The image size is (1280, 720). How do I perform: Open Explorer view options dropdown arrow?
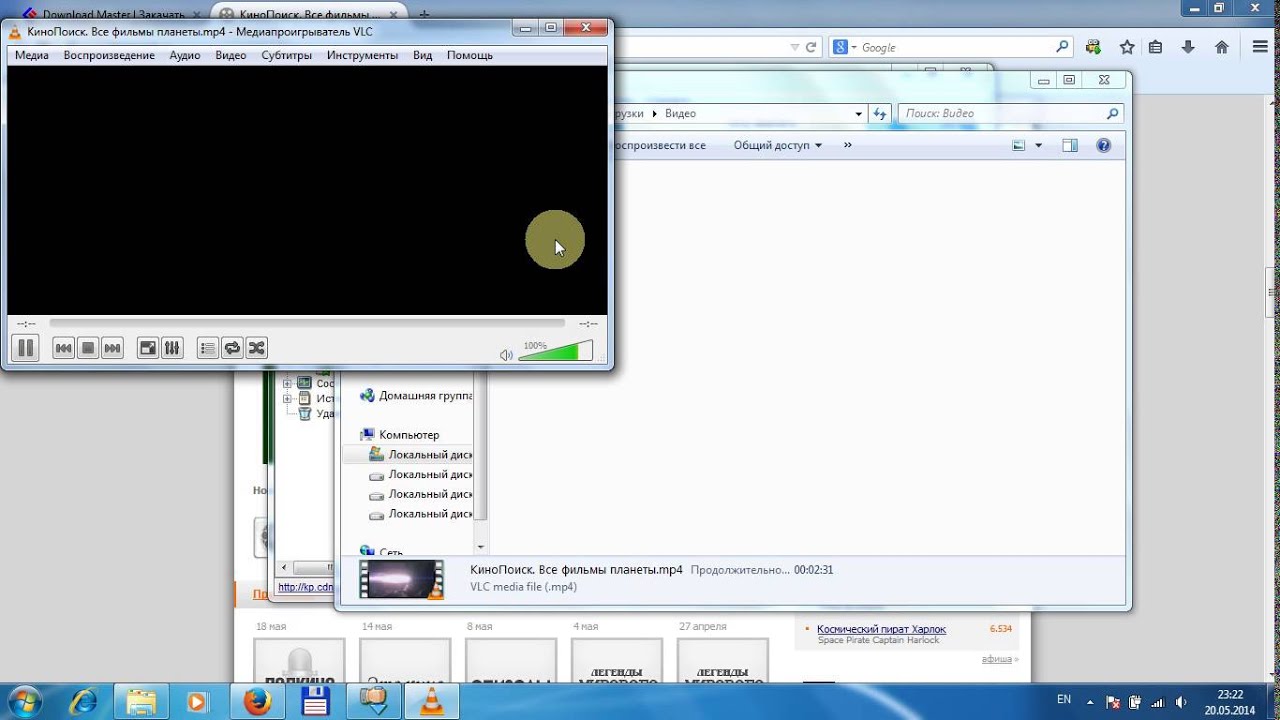coord(1038,145)
